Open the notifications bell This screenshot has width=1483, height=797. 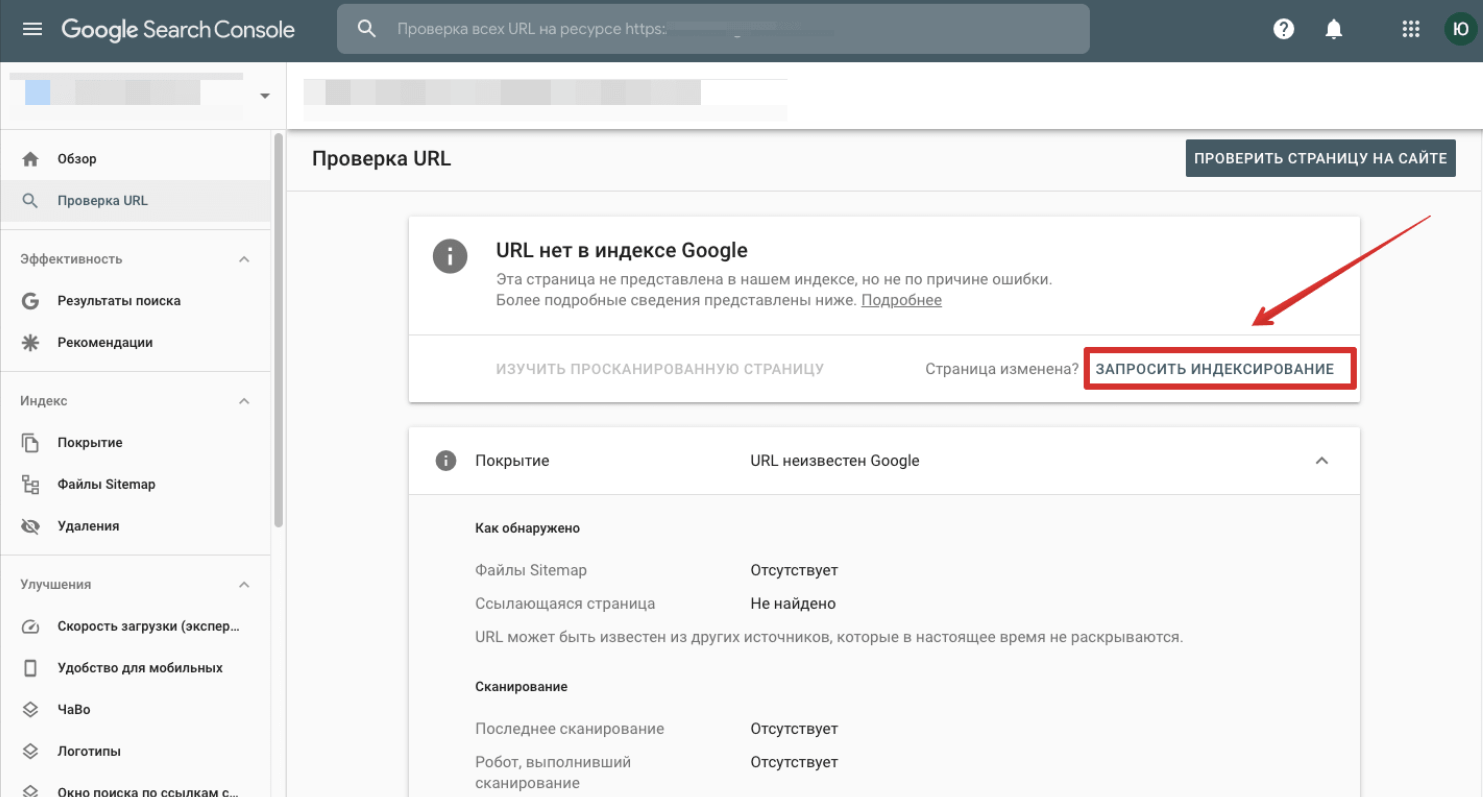[1334, 29]
